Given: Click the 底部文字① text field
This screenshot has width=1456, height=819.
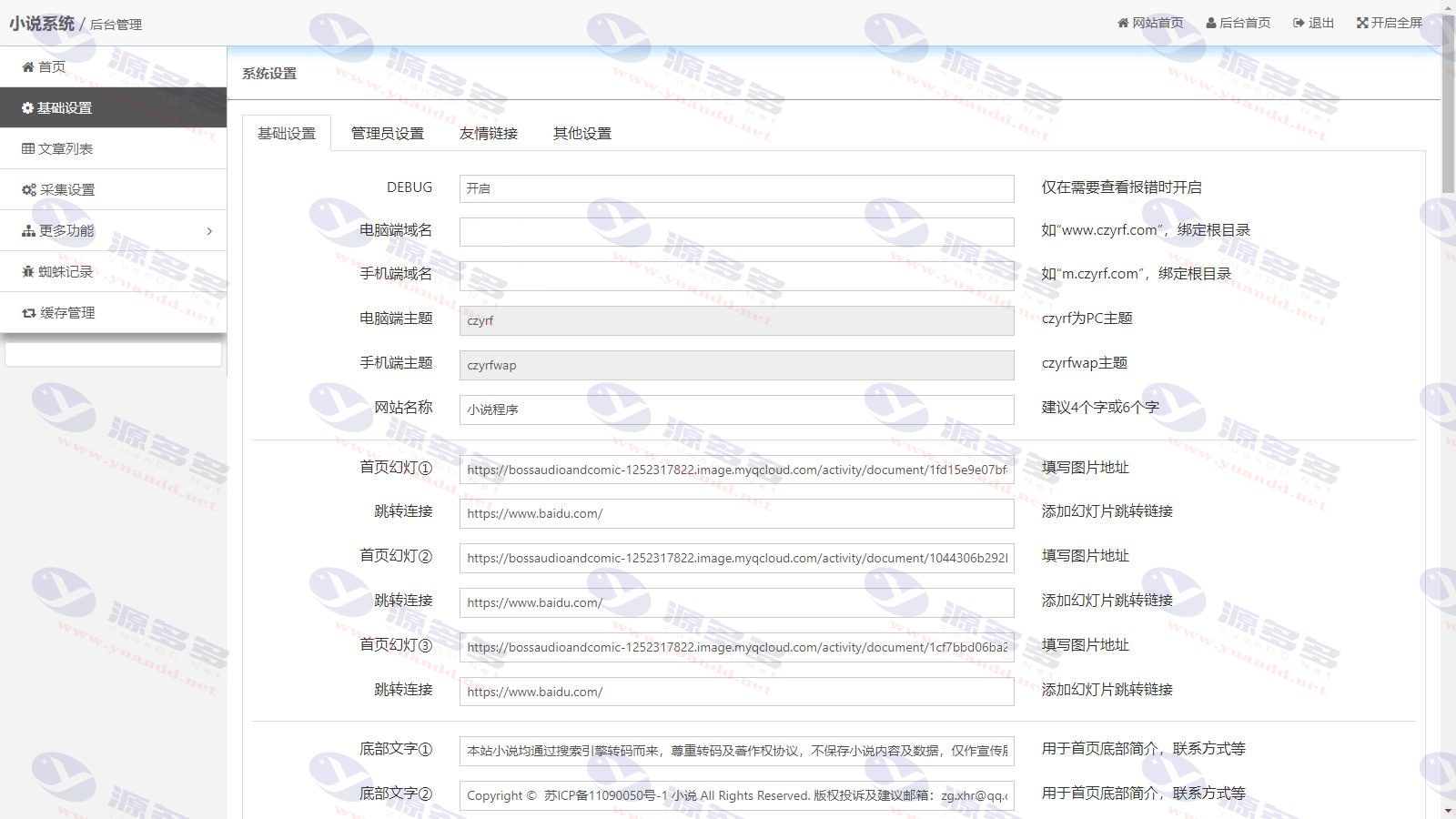Looking at the screenshot, I should [736, 751].
